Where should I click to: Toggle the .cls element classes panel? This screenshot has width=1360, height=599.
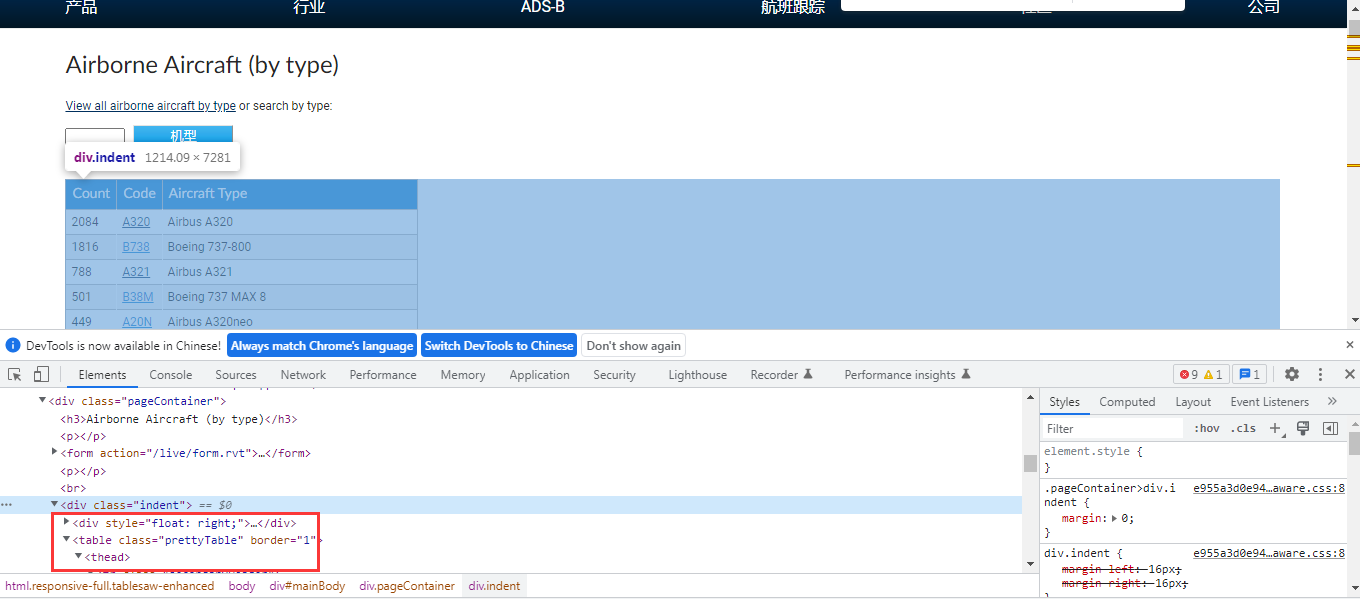(x=1243, y=428)
